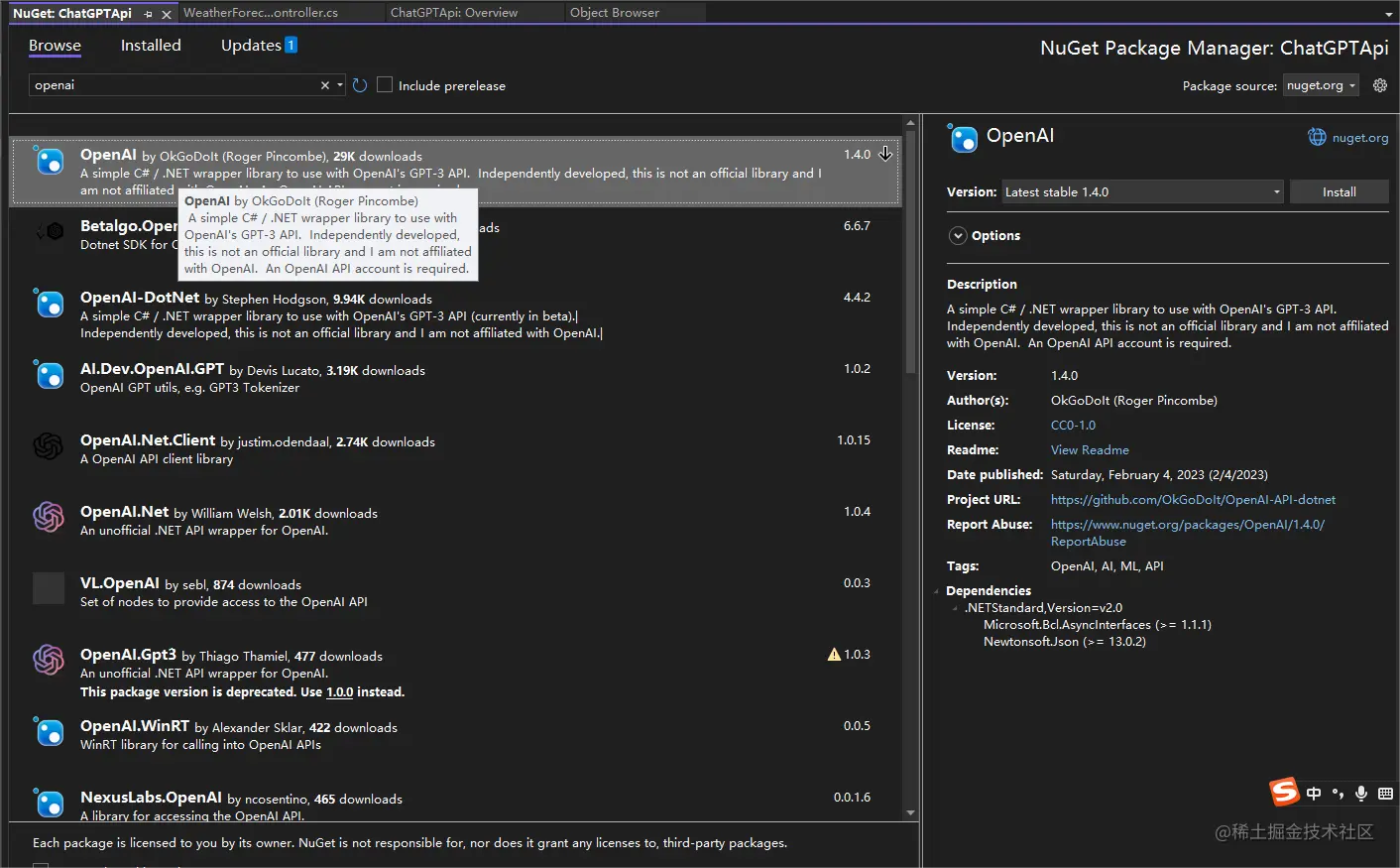Click the NexusLabs.OpenAI package icon
Screen dimensions: 1400x868
[49, 803]
